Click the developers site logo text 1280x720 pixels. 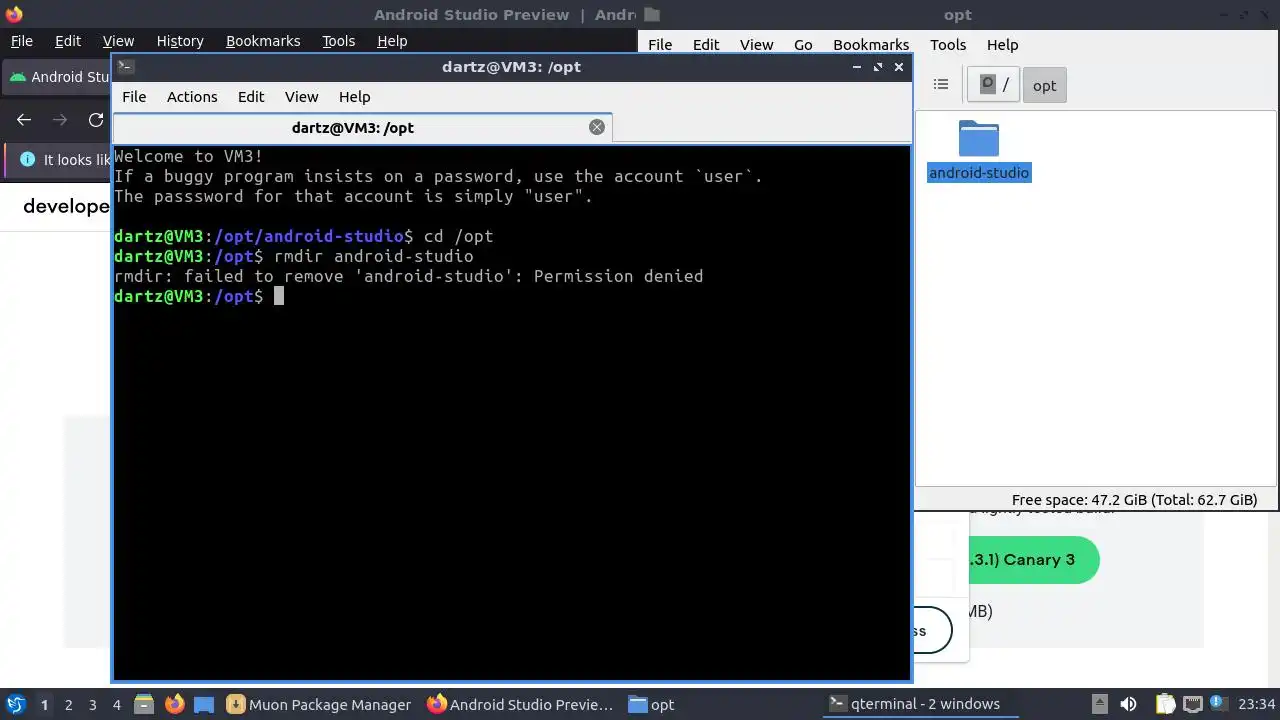[66, 207]
